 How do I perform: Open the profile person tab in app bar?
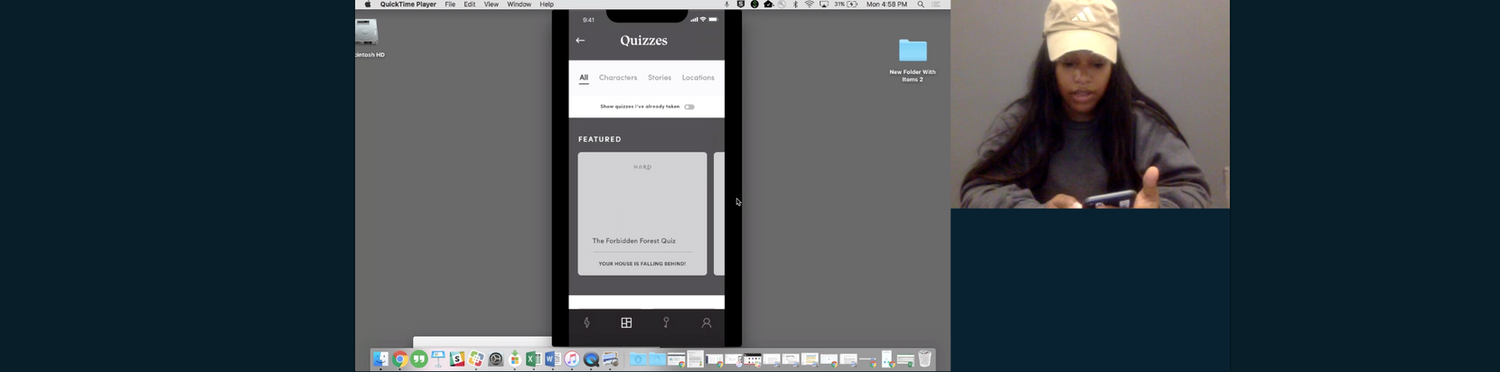pyautogui.click(x=706, y=323)
